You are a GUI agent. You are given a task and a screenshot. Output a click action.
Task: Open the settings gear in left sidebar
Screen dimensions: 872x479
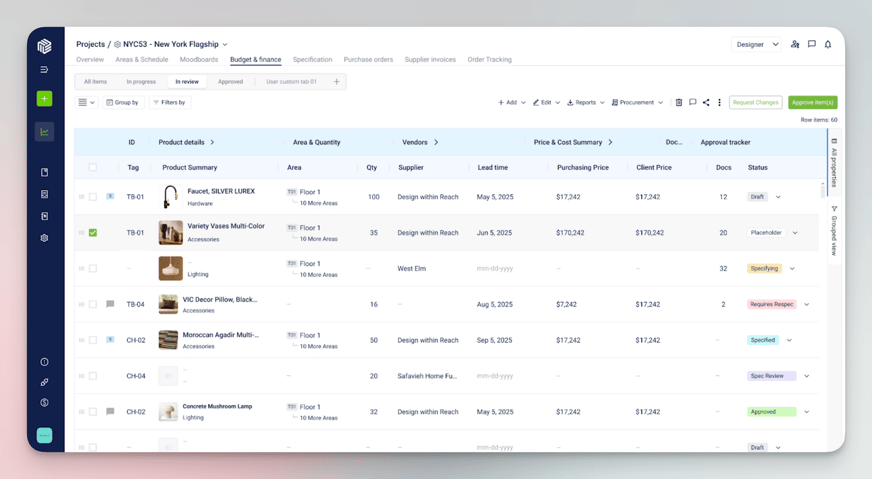(44, 238)
